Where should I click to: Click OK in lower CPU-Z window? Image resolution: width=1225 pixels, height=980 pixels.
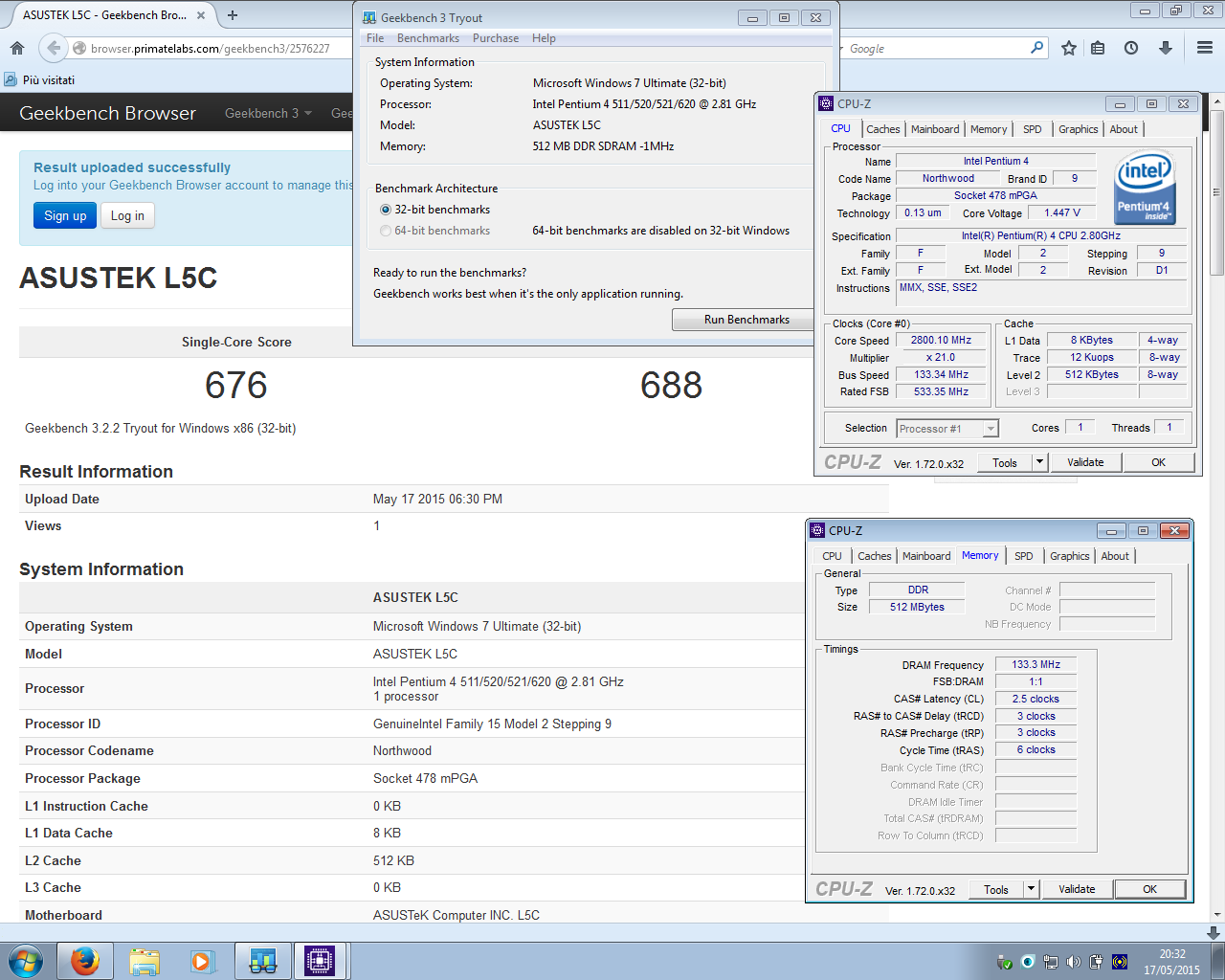click(1149, 889)
